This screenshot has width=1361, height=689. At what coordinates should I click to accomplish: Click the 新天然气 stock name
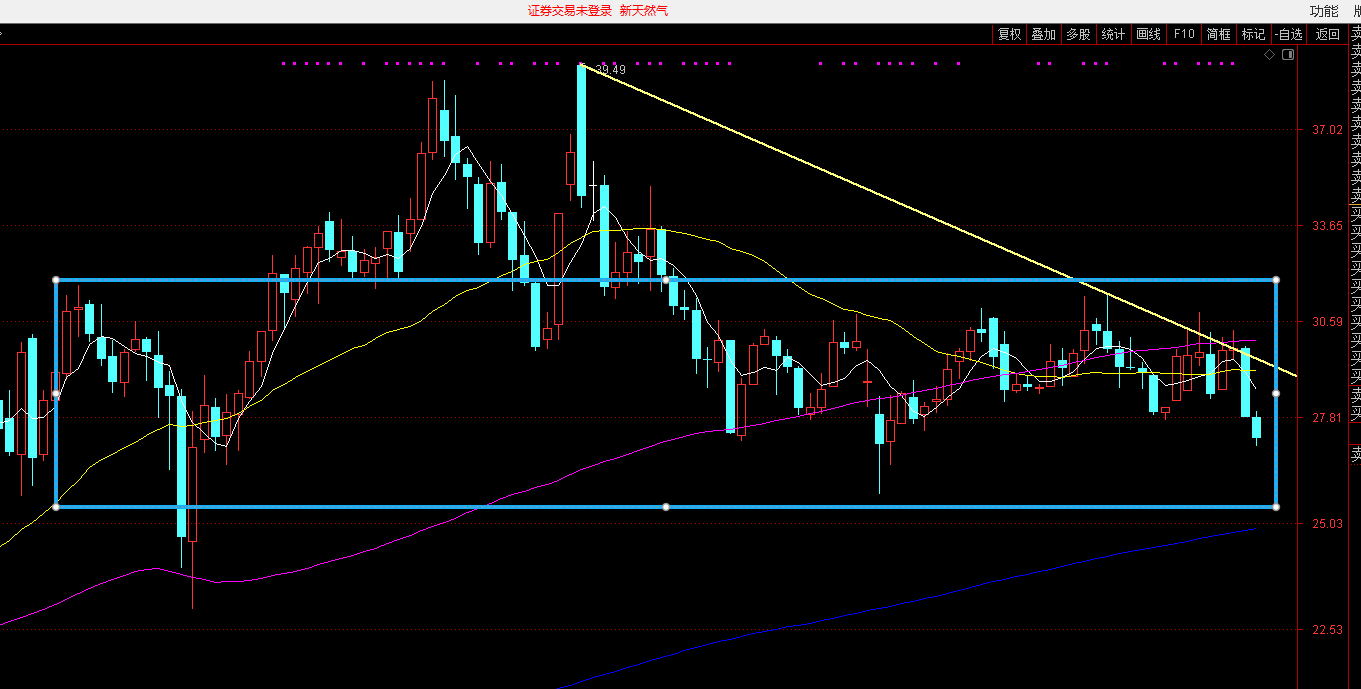pyautogui.click(x=644, y=11)
